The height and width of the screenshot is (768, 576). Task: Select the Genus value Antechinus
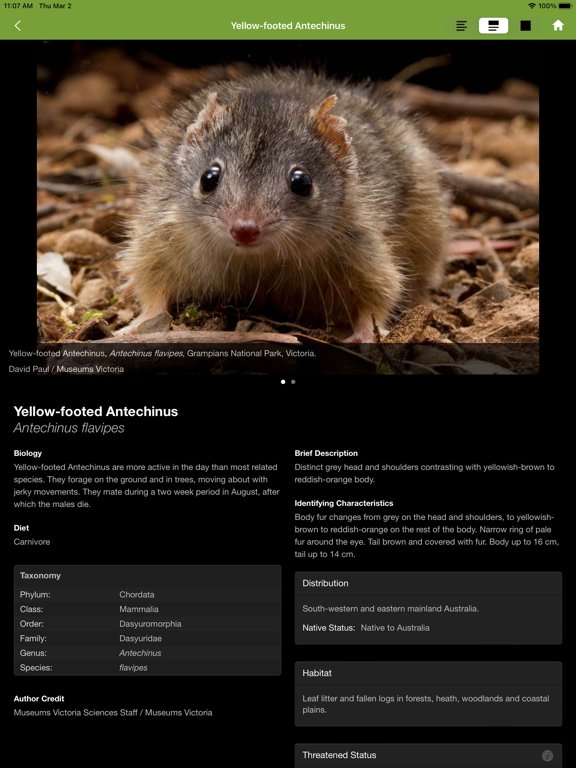pos(140,653)
